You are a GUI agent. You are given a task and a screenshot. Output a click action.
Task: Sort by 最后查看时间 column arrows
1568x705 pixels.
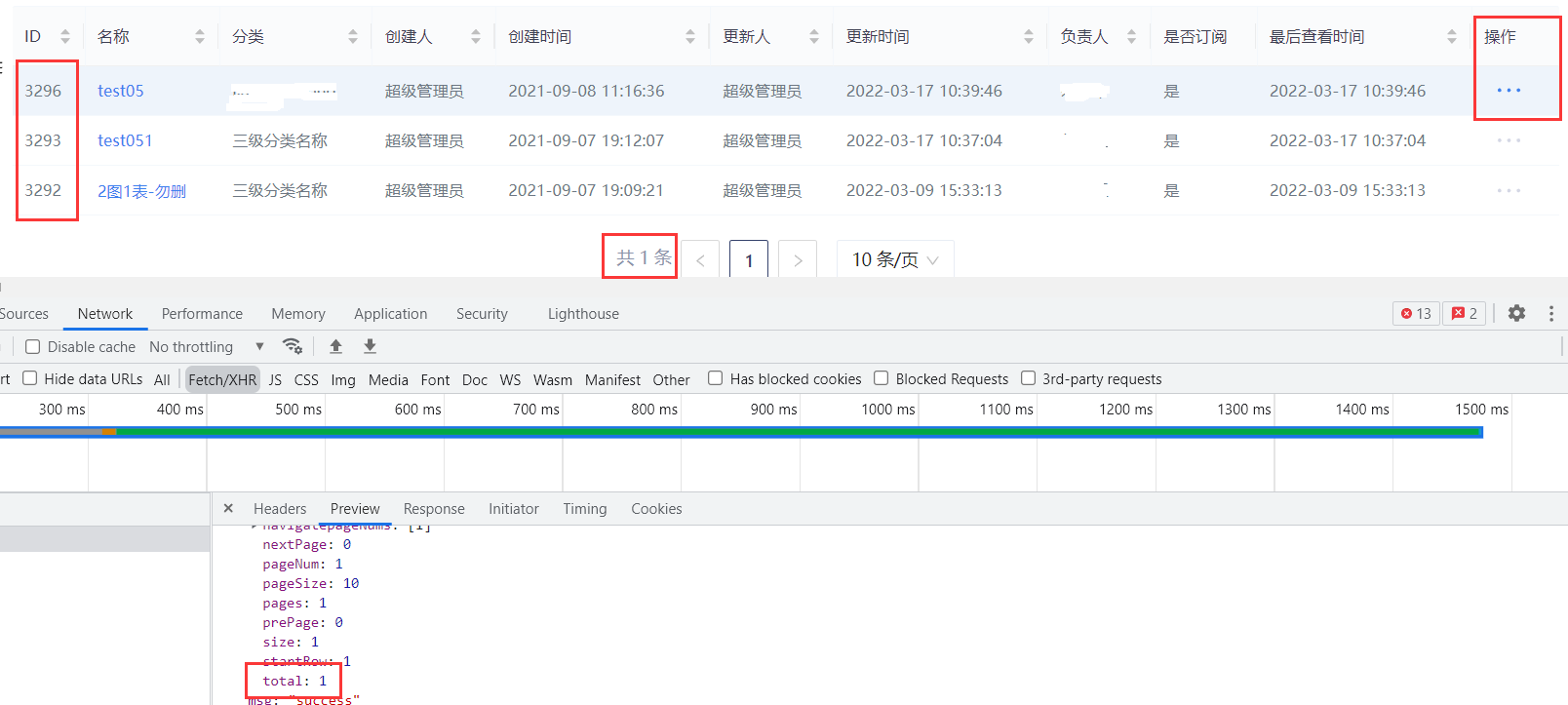pyautogui.click(x=1452, y=37)
